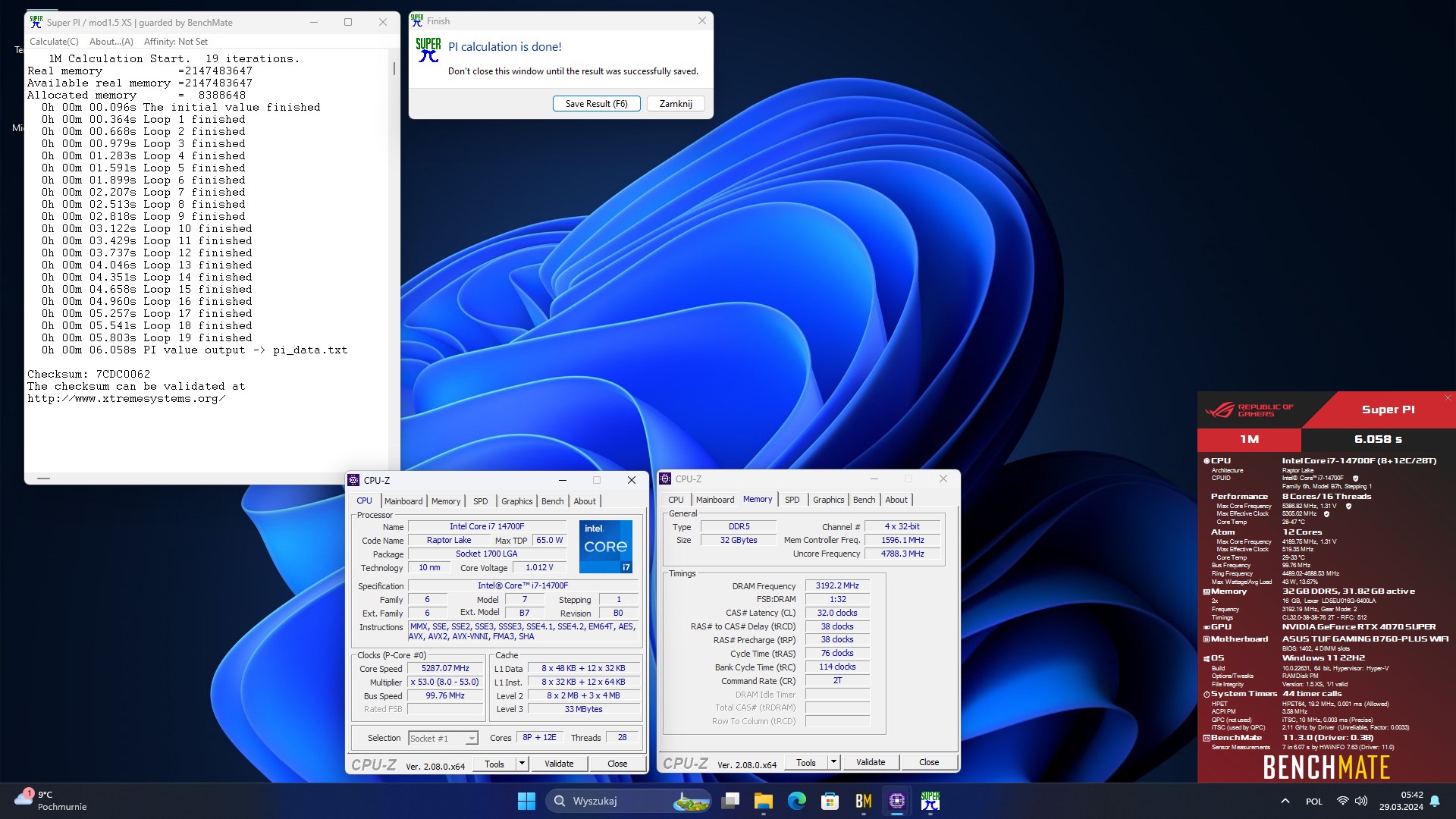Click the Zamknij button
This screenshot has width=1456, height=819.
[x=676, y=104]
